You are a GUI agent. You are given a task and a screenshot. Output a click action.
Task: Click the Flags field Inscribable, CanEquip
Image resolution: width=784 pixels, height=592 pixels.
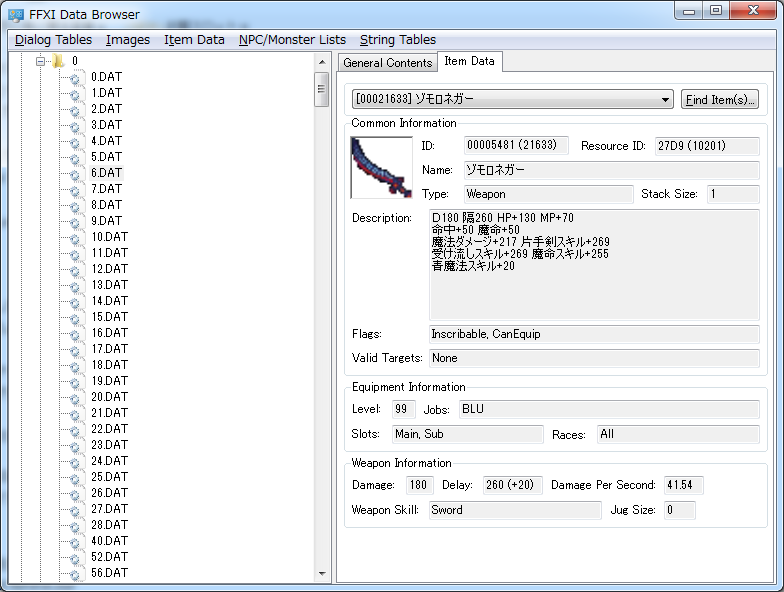594,334
